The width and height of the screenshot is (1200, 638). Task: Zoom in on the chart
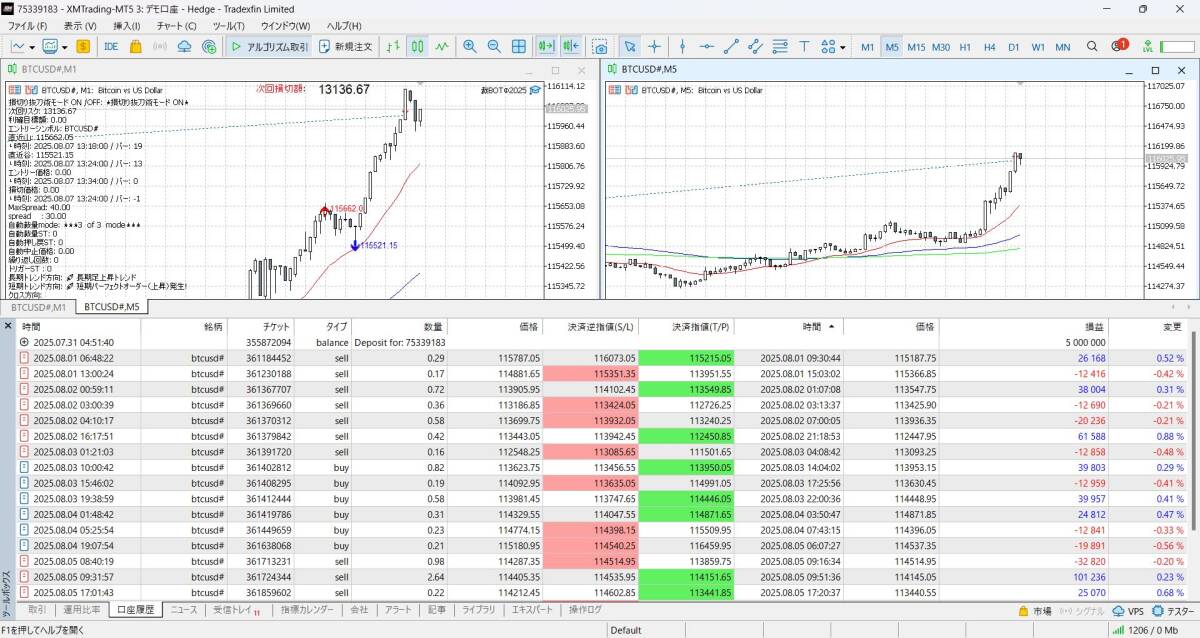(470, 46)
